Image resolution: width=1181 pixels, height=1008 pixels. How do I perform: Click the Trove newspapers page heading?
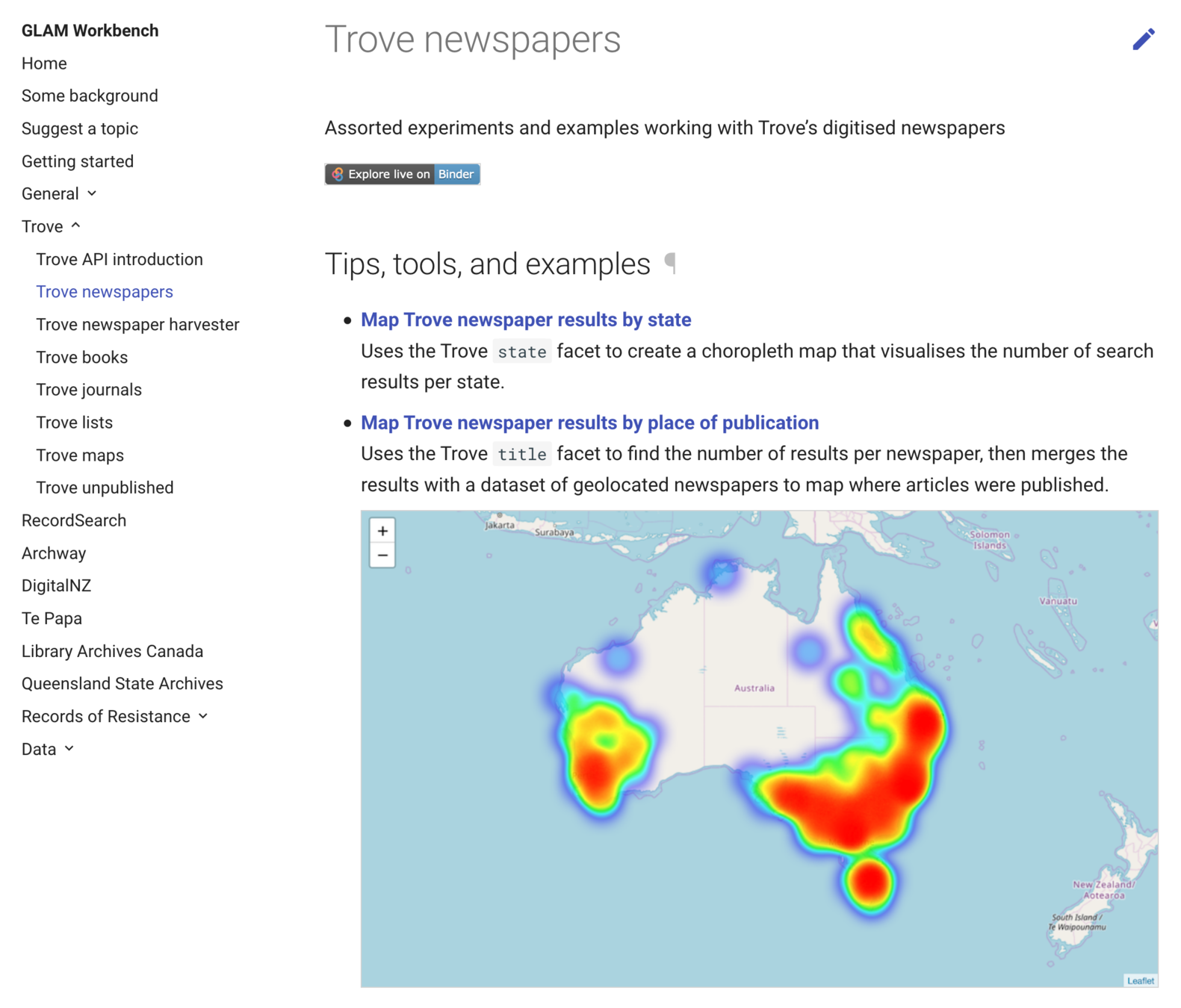[473, 39]
